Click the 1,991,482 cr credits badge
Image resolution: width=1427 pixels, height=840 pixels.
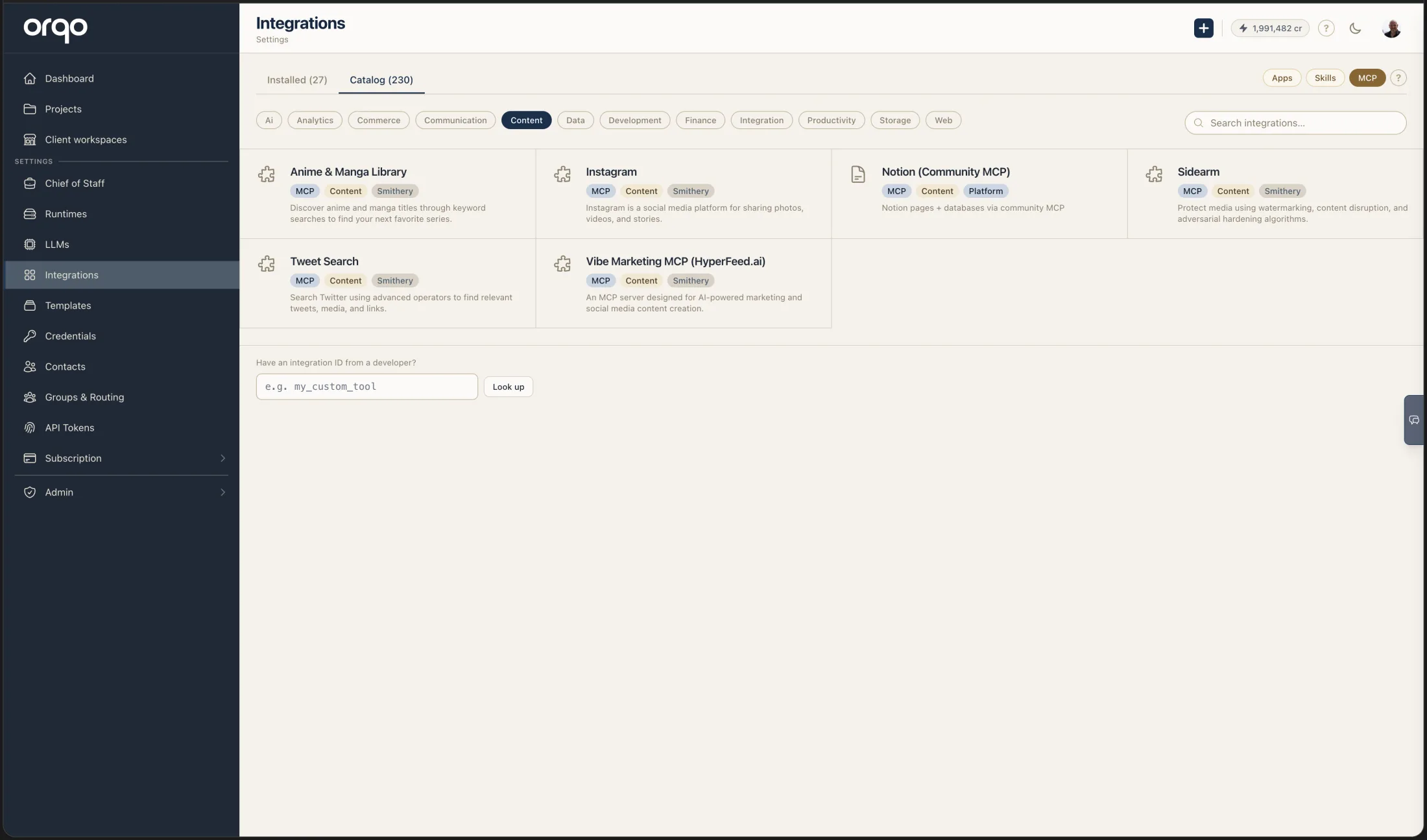point(1270,28)
